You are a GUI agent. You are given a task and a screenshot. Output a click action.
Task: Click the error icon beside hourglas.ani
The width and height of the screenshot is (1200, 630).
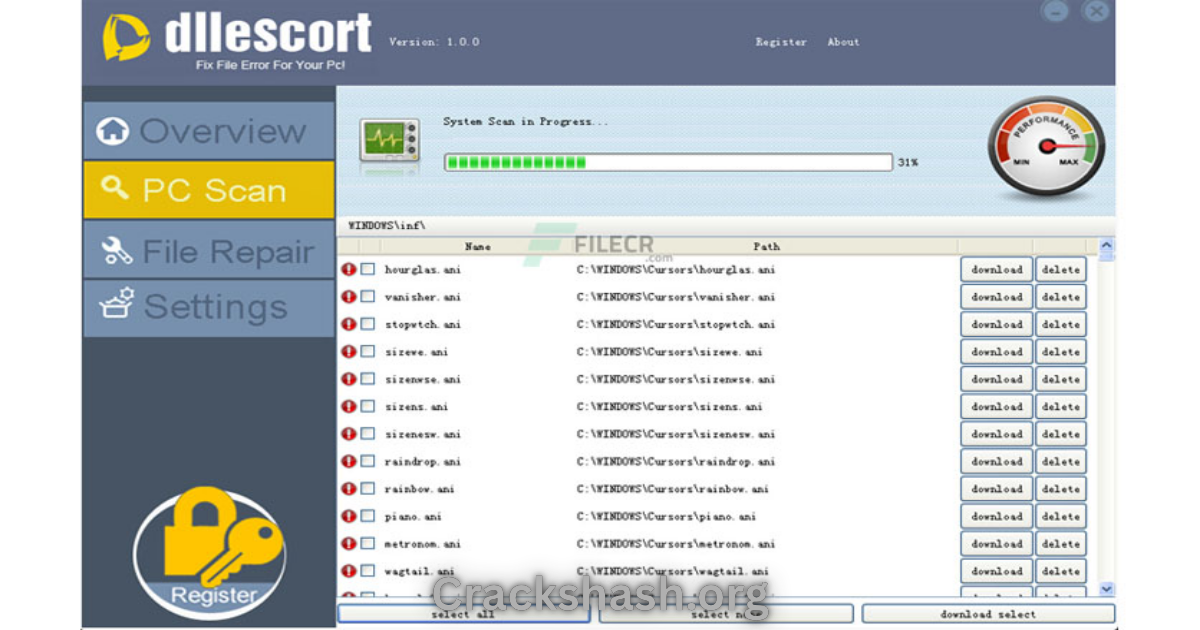tap(348, 269)
